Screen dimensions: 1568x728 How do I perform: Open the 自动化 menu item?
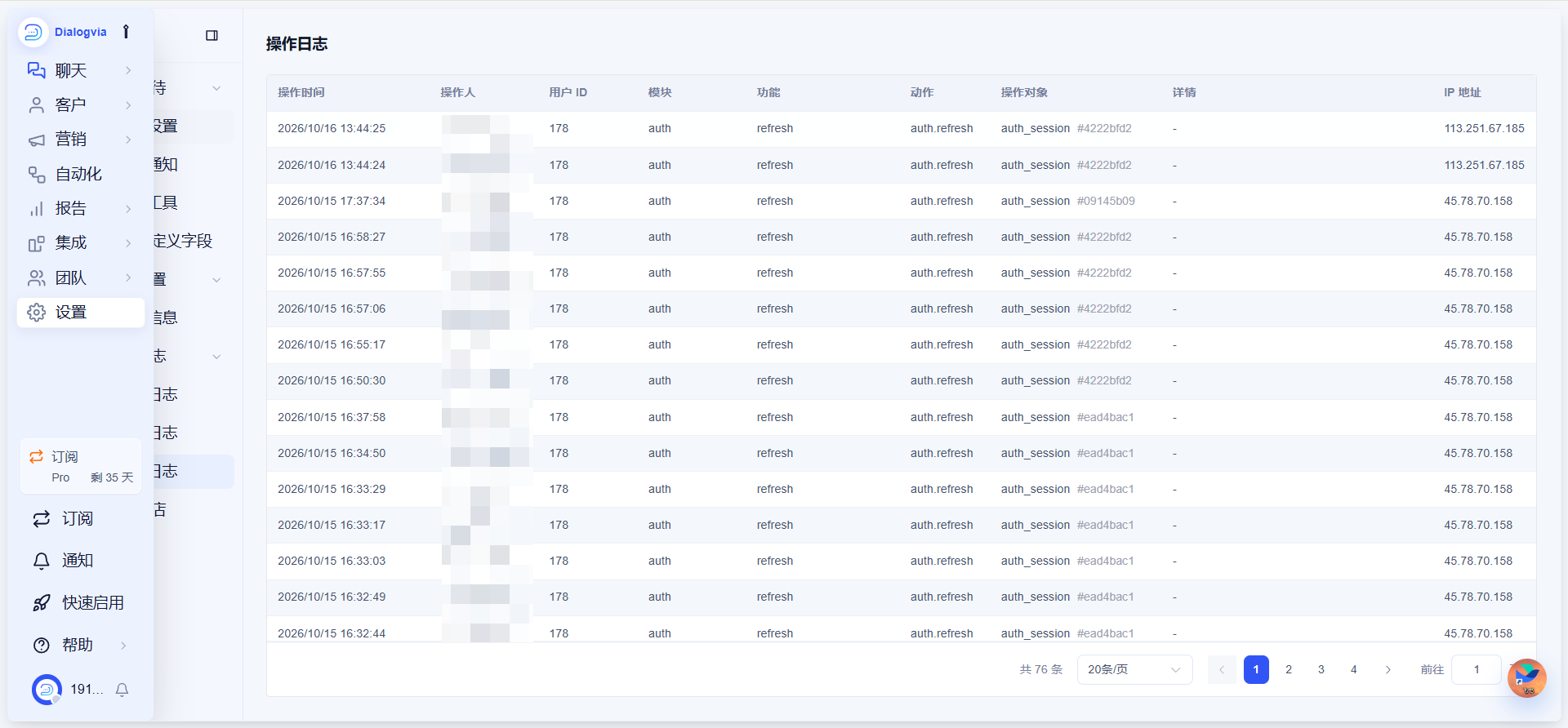coord(81,174)
